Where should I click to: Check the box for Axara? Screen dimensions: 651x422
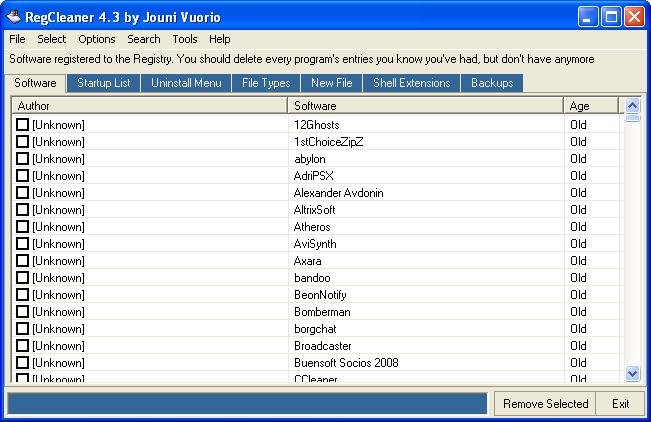tap(22, 261)
